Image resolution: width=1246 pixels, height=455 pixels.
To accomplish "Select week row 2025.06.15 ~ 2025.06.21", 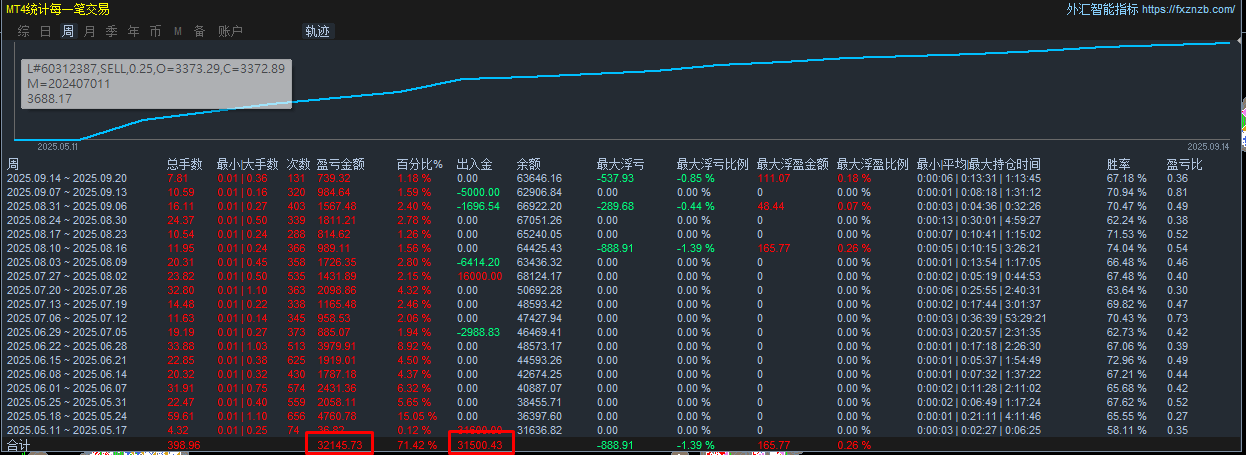I will tap(623, 359).
